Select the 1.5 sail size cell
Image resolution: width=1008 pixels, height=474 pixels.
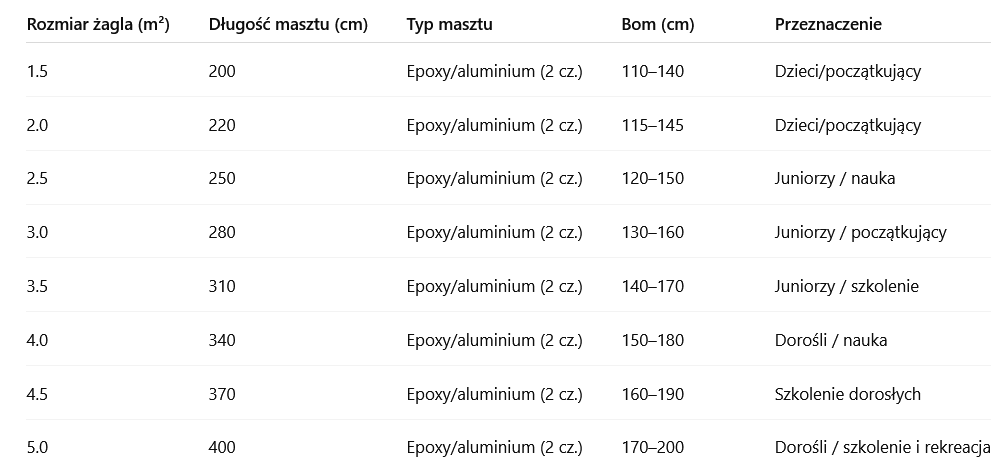(38, 71)
